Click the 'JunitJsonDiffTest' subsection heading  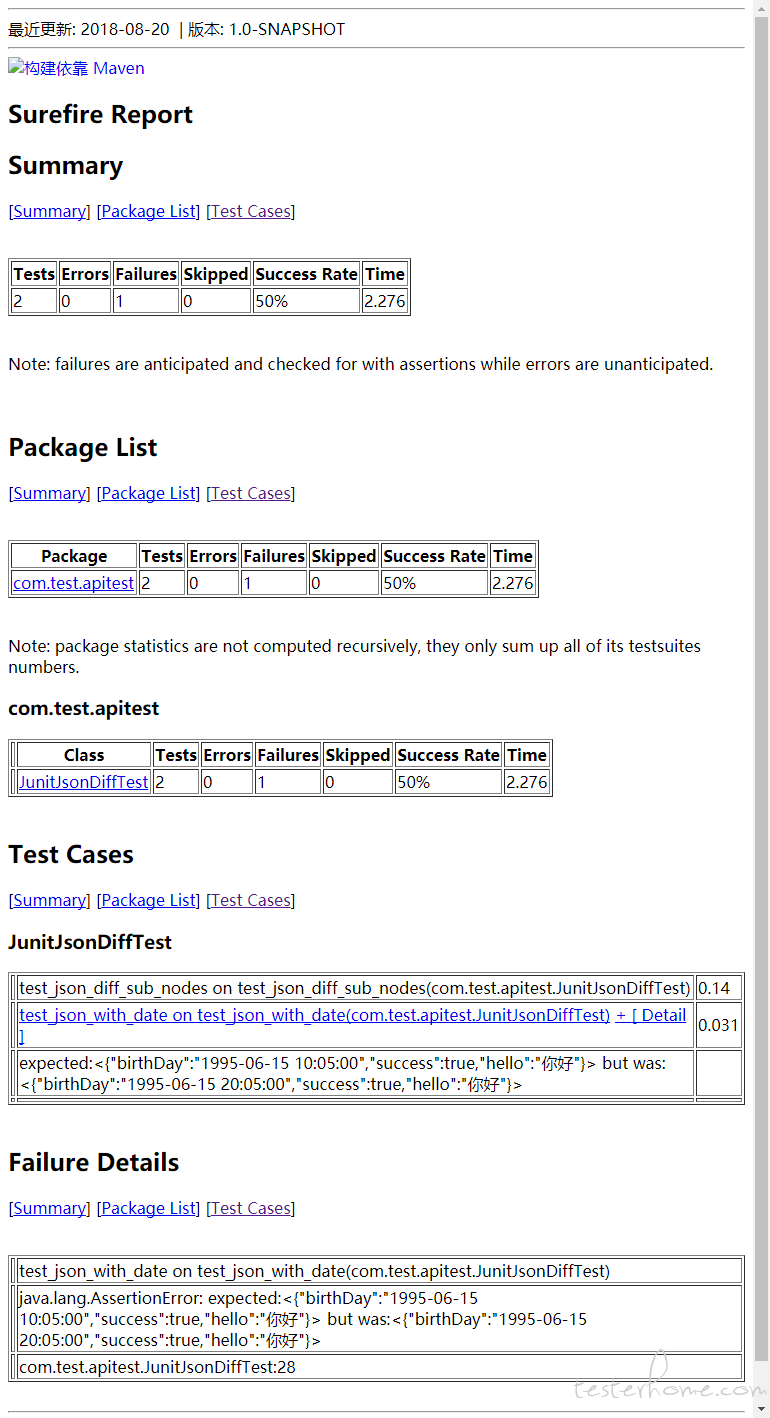coord(90,942)
